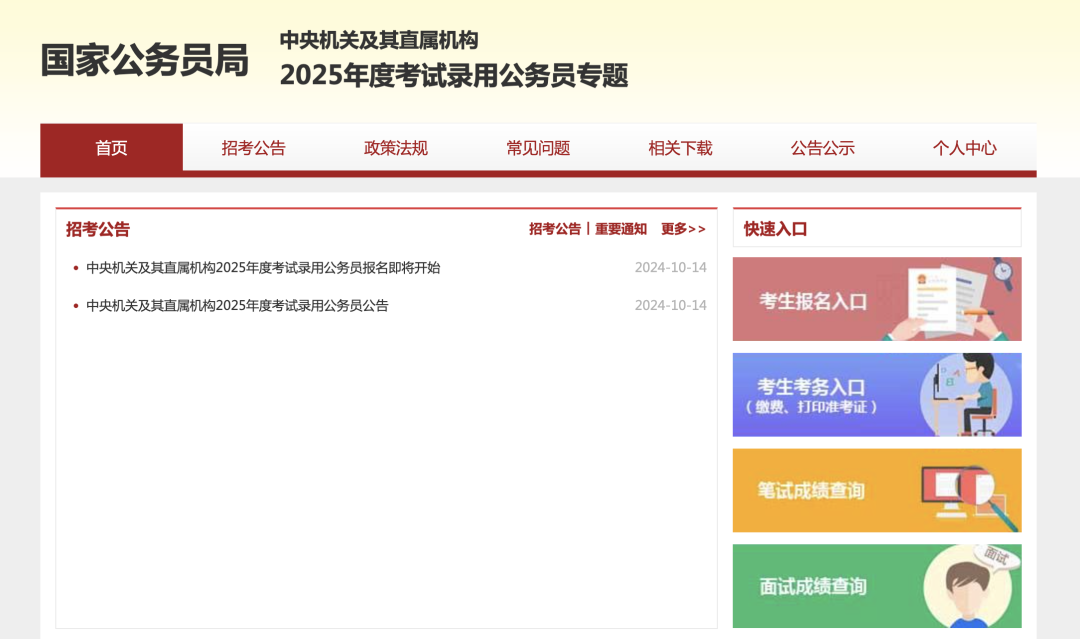
Task: Switch to the 重要通知 sub-tab
Action: [x=621, y=229]
